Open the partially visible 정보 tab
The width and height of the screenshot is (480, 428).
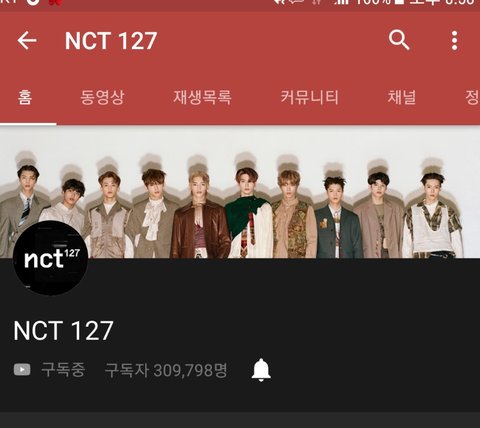tap(472, 97)
